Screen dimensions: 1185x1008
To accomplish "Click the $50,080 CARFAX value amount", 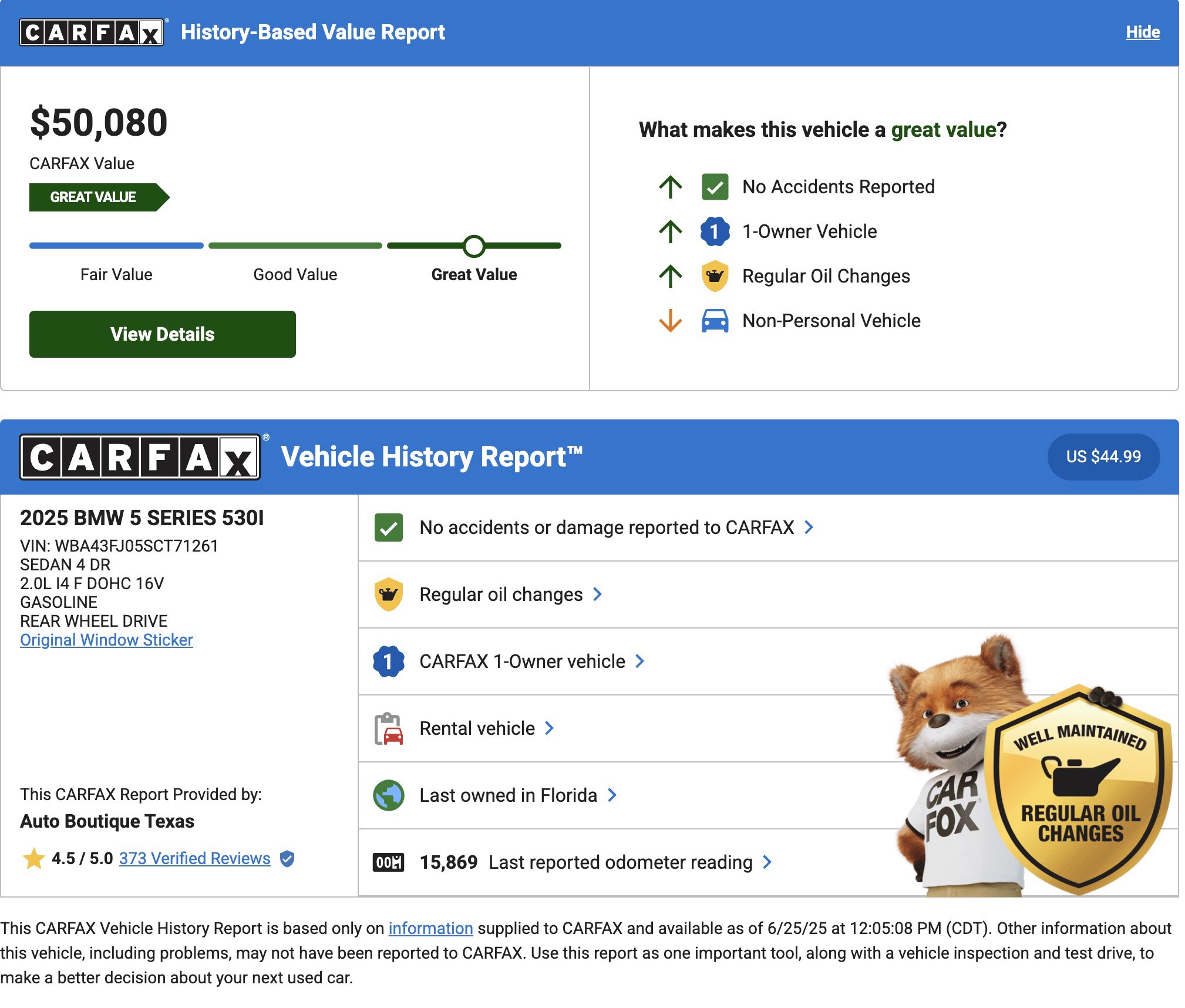I will [x=99, y=123].
